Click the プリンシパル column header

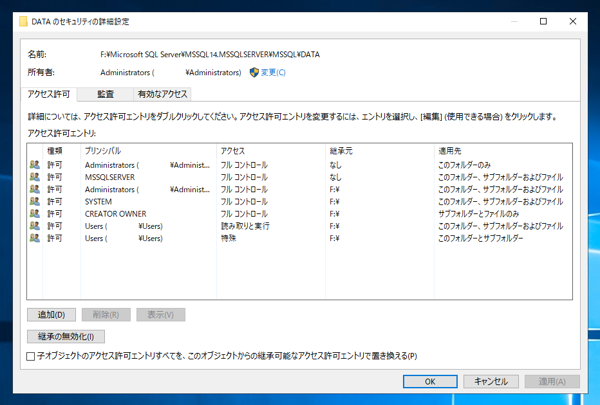tap(148, 151)
